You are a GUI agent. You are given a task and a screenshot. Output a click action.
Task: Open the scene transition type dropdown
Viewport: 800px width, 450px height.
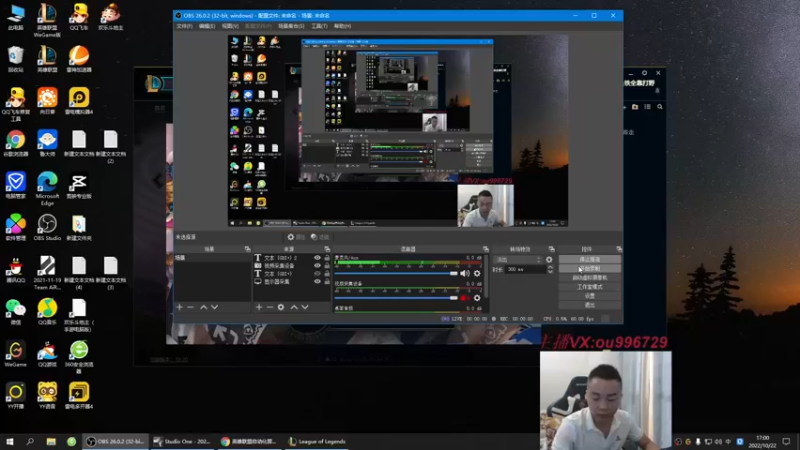point(517,259)
